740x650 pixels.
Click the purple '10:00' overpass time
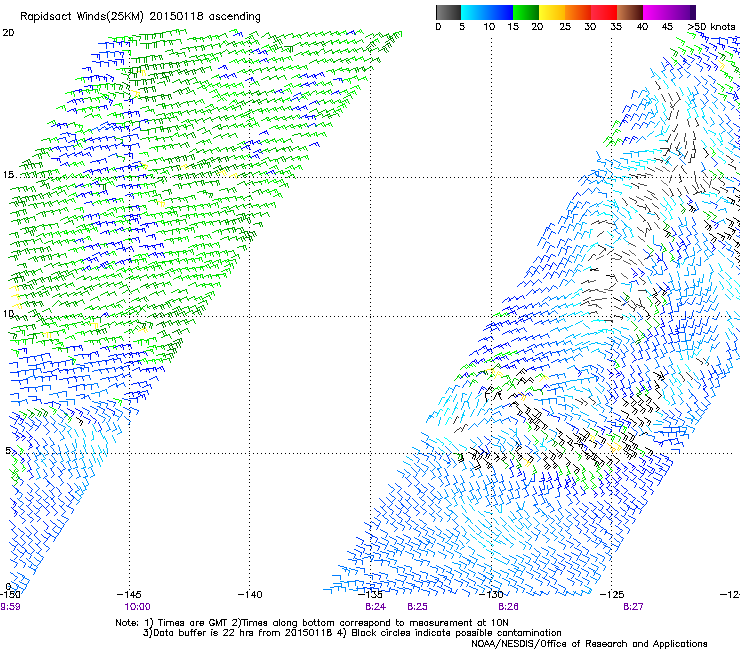coord(137,607)
